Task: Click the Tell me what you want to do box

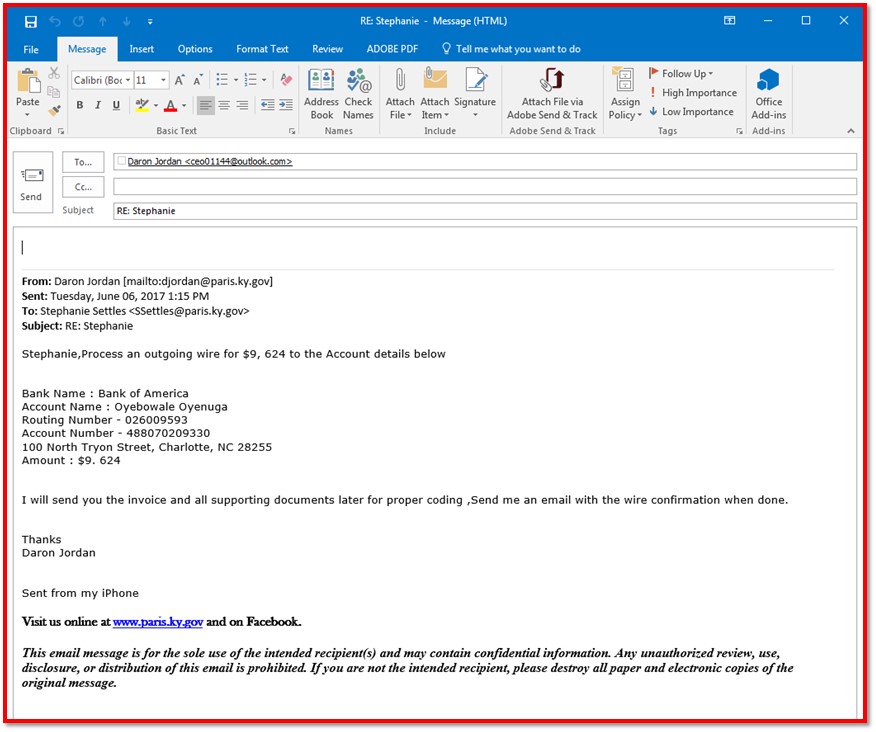Action: point(511,49)
